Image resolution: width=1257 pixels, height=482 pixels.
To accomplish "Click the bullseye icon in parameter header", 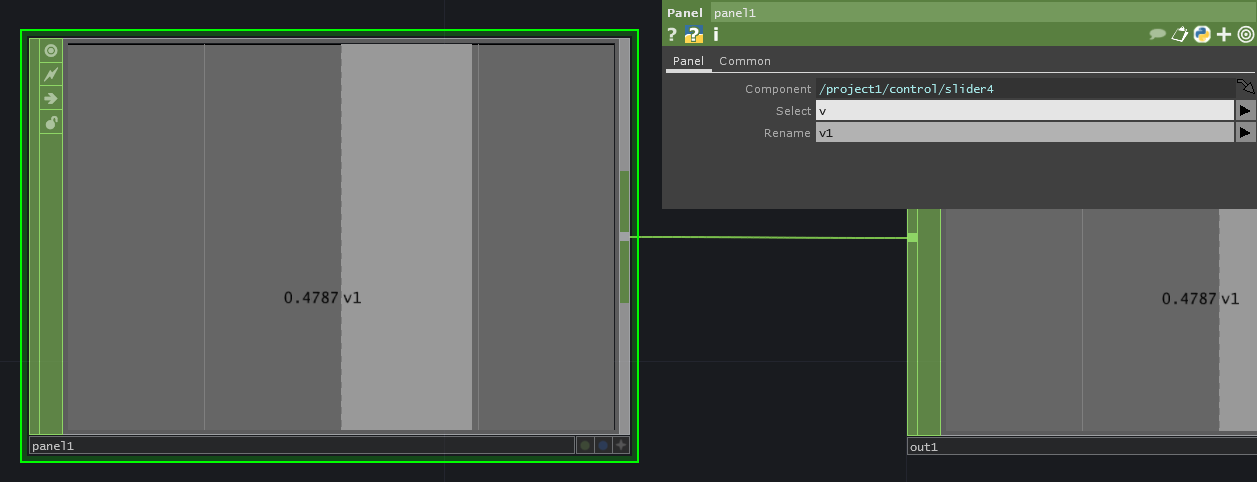I will click(1245, 35).
